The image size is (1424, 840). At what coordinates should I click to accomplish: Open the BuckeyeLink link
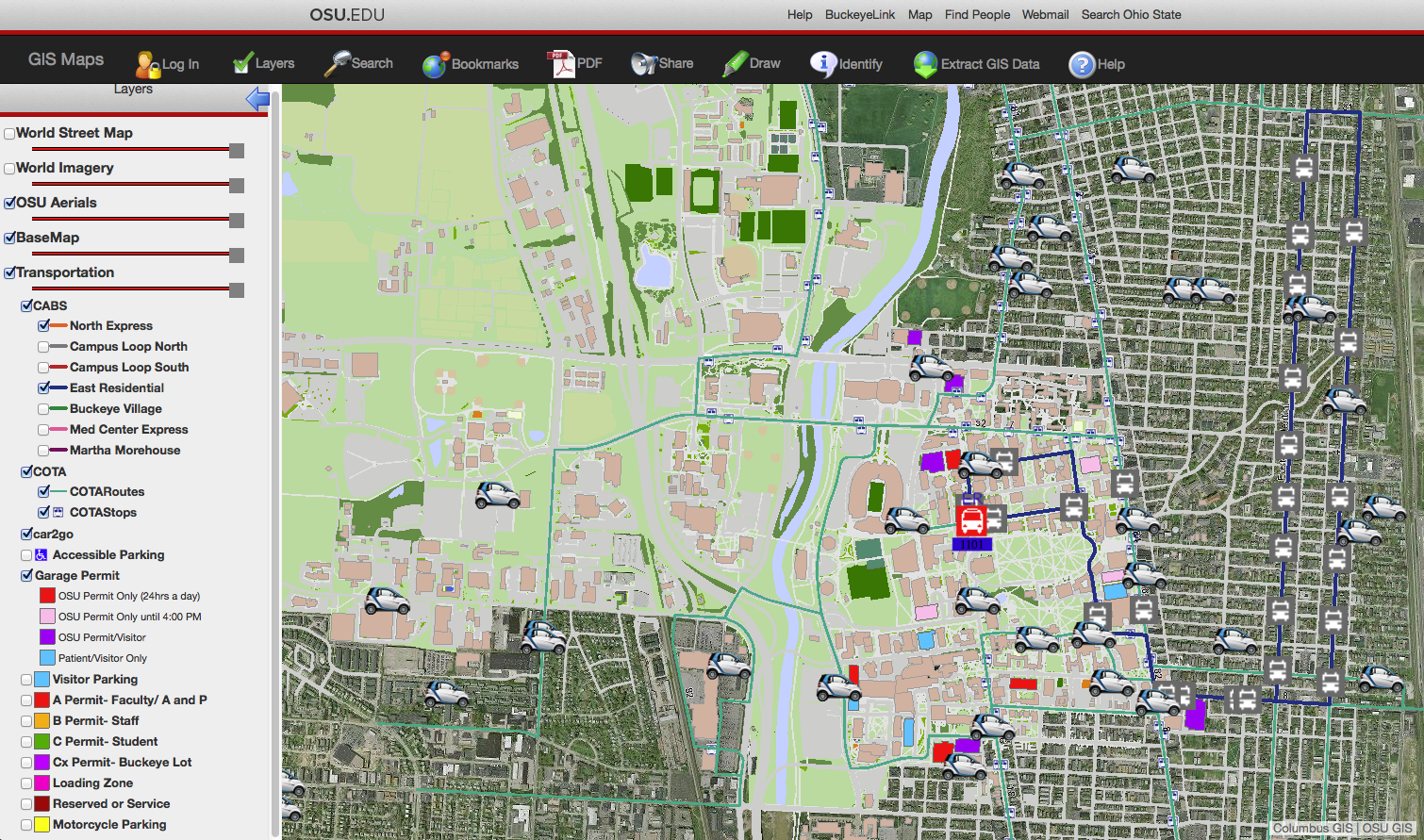coord(860,15)
